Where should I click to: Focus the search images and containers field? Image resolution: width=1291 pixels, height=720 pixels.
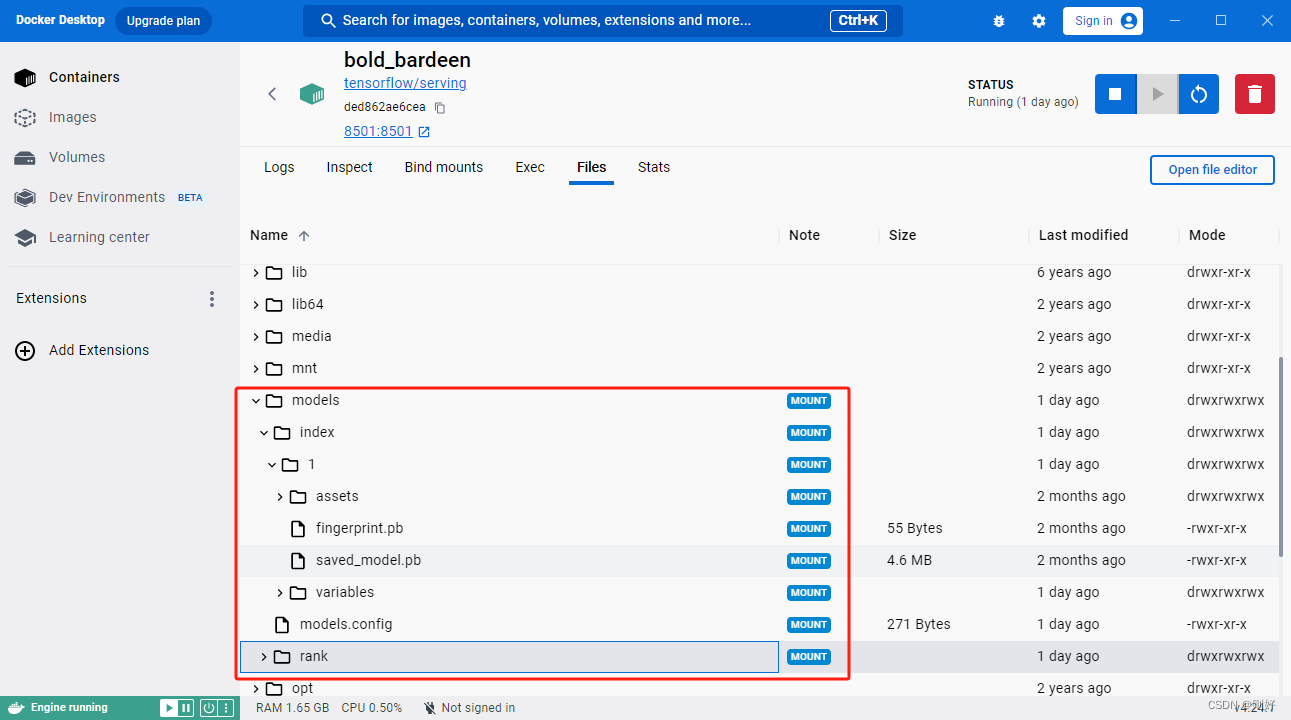602,21
